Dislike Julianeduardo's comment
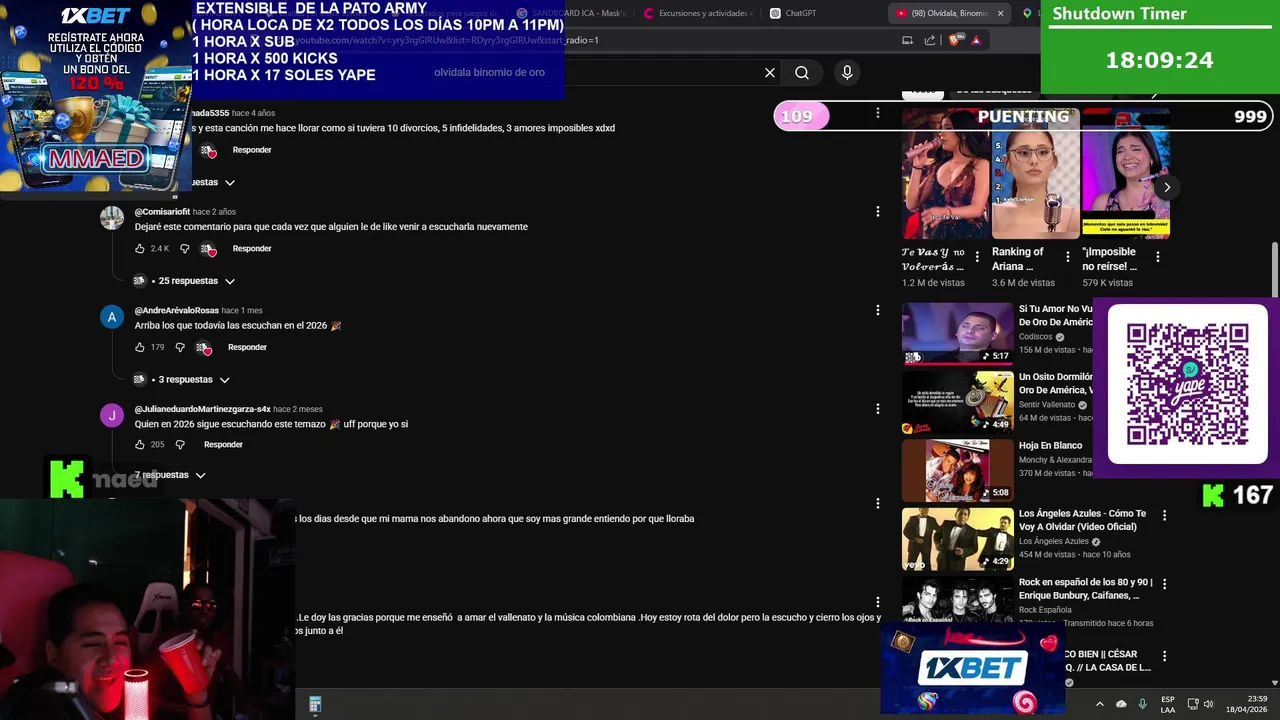1280x720 pixels. pyautogui.click(x=180, y=445)
